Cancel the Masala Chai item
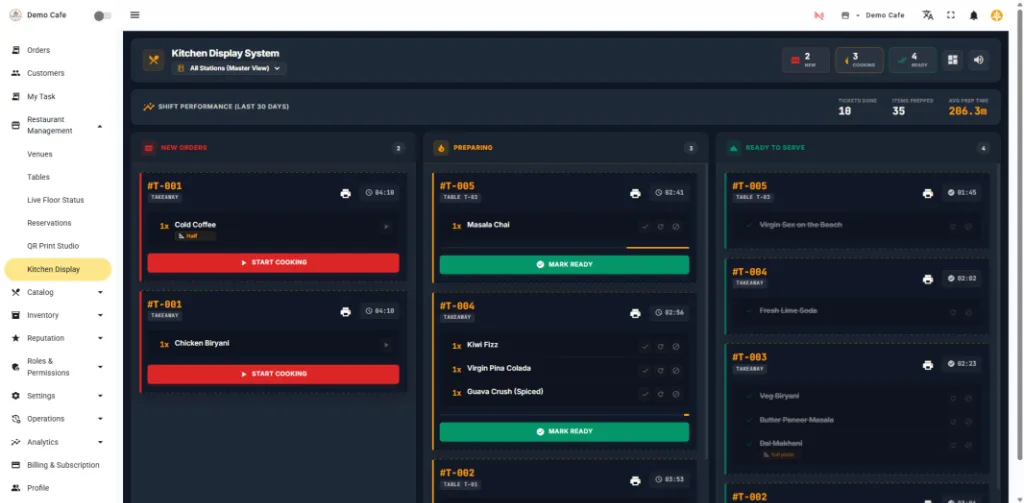 pos(676,227)
